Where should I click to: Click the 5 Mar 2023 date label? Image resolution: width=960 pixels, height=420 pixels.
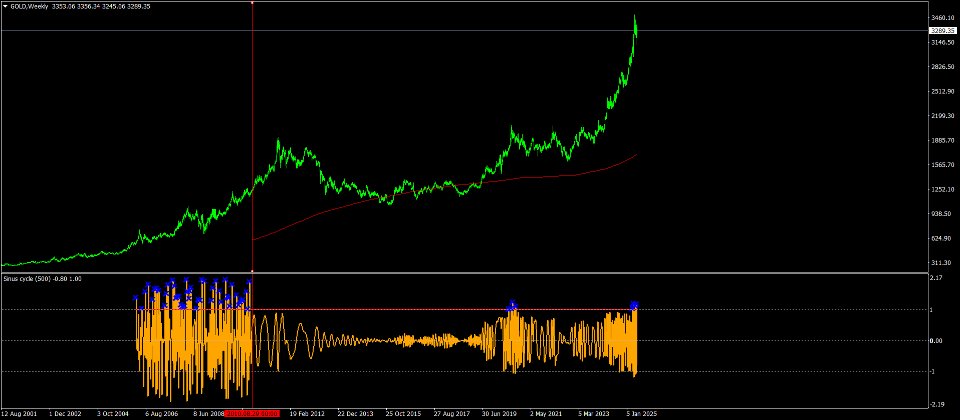594,413
